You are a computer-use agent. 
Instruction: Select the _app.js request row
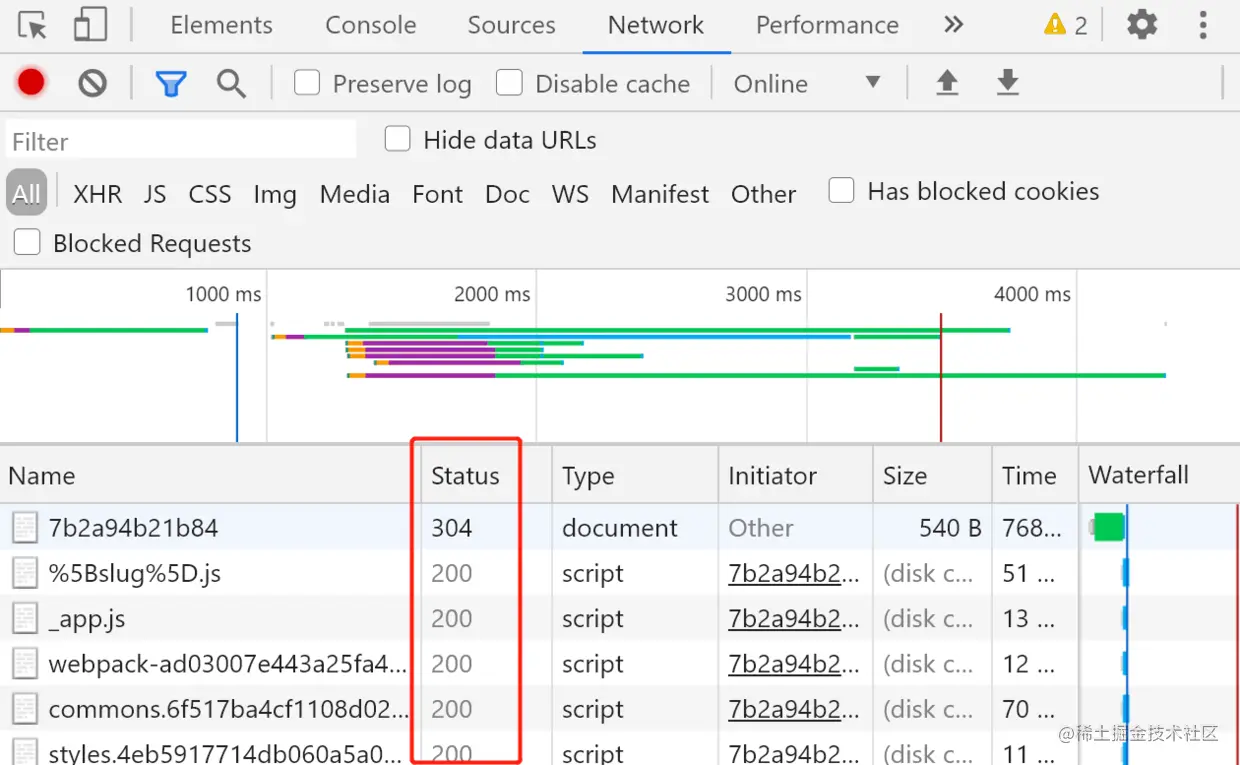tap(620, 618)
